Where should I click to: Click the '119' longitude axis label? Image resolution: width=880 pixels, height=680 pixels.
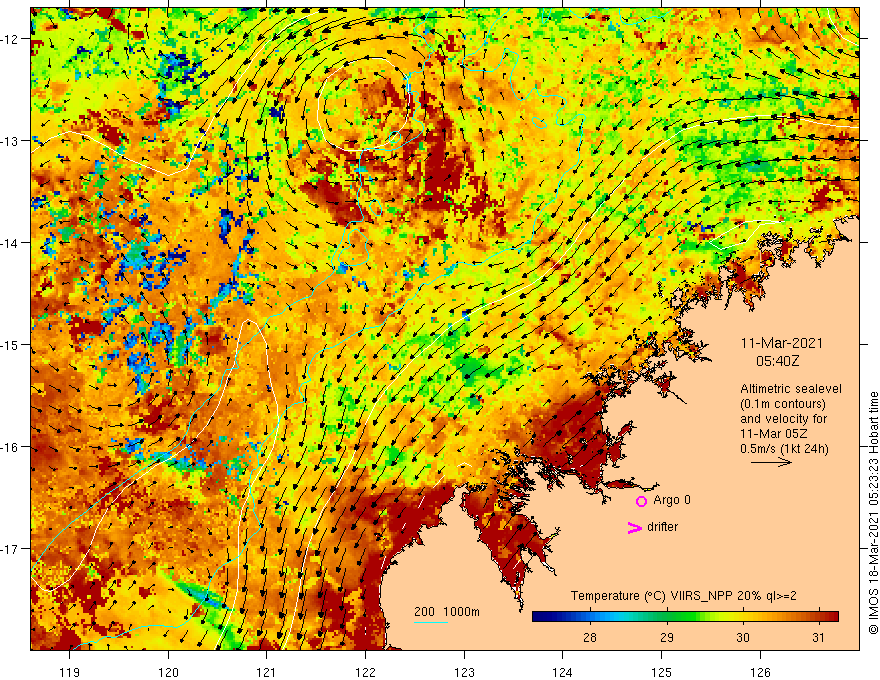click(70, 672)
